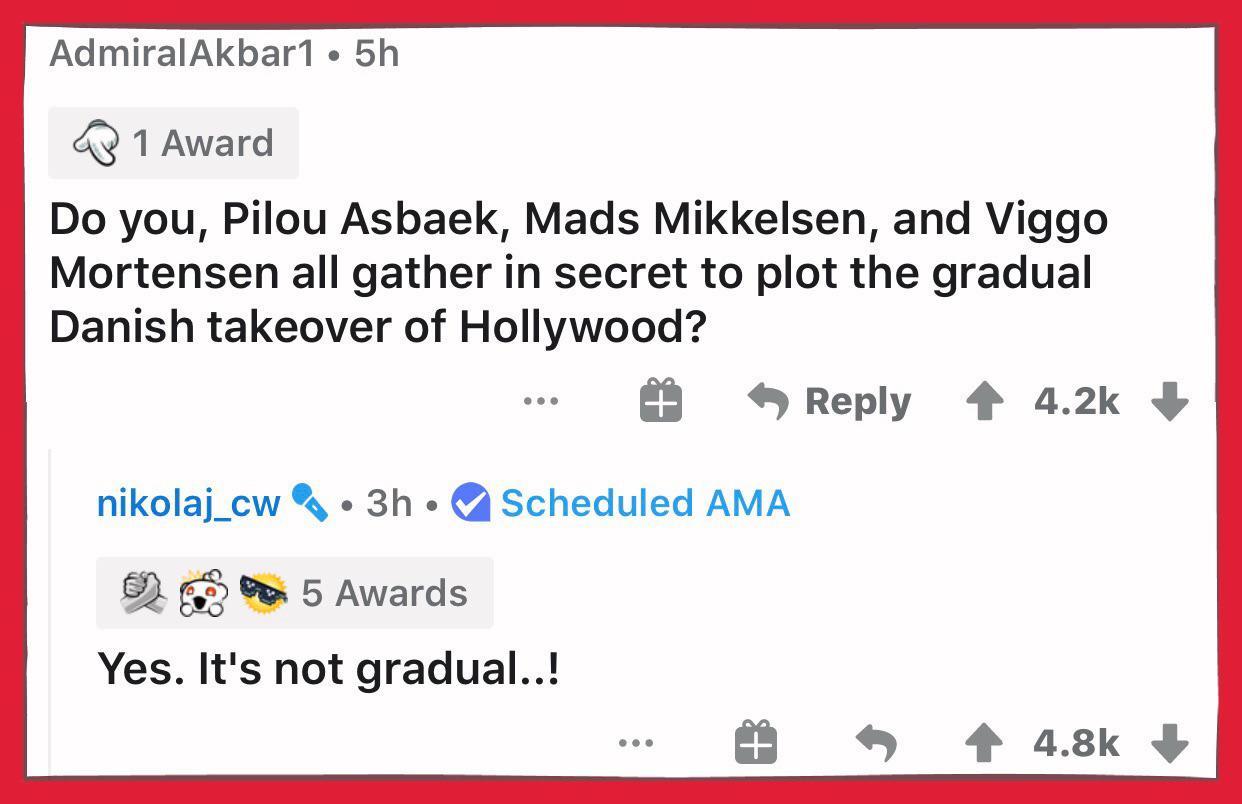1242x804 pixels.
Task: Click the sunglasses sun award icon
Action: 263,593
